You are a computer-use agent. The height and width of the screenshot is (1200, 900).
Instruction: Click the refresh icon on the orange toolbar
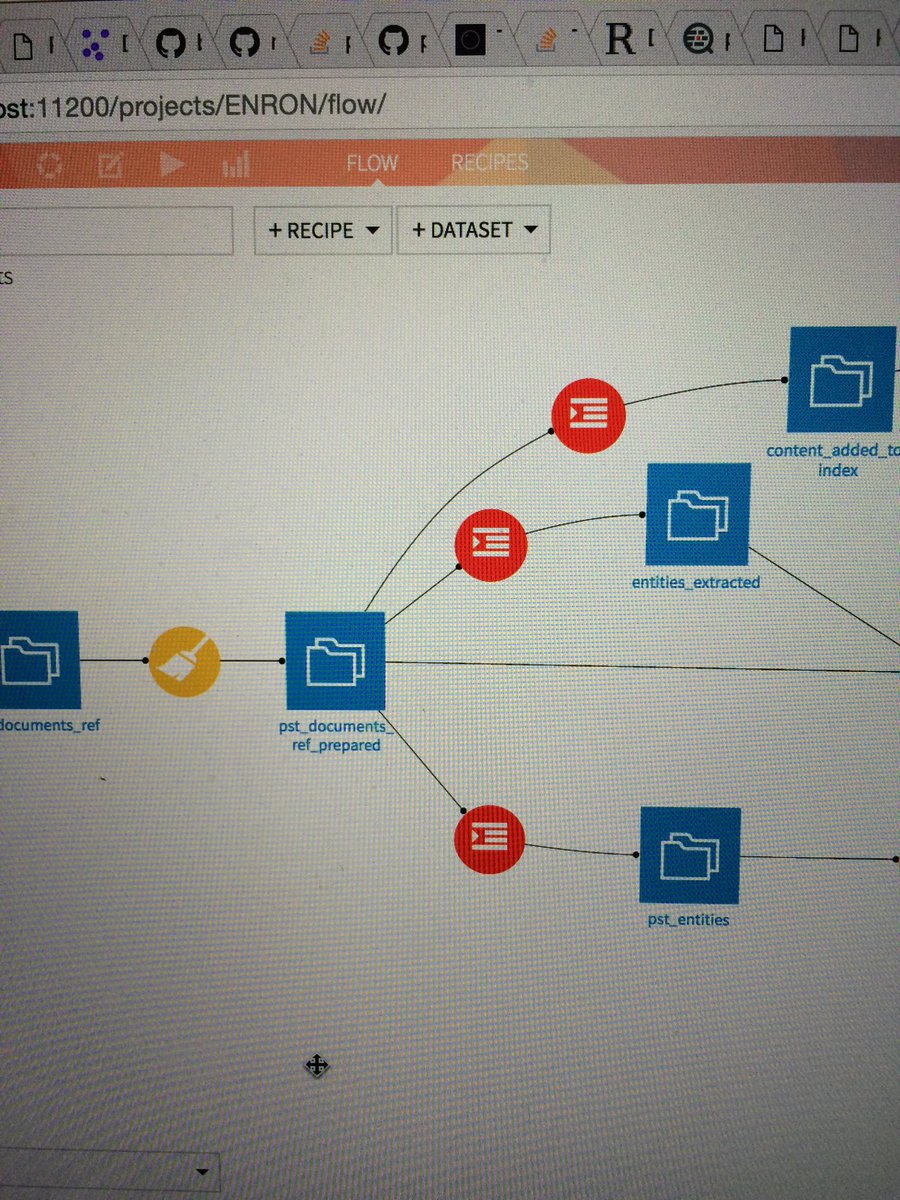tap(48, 163)
